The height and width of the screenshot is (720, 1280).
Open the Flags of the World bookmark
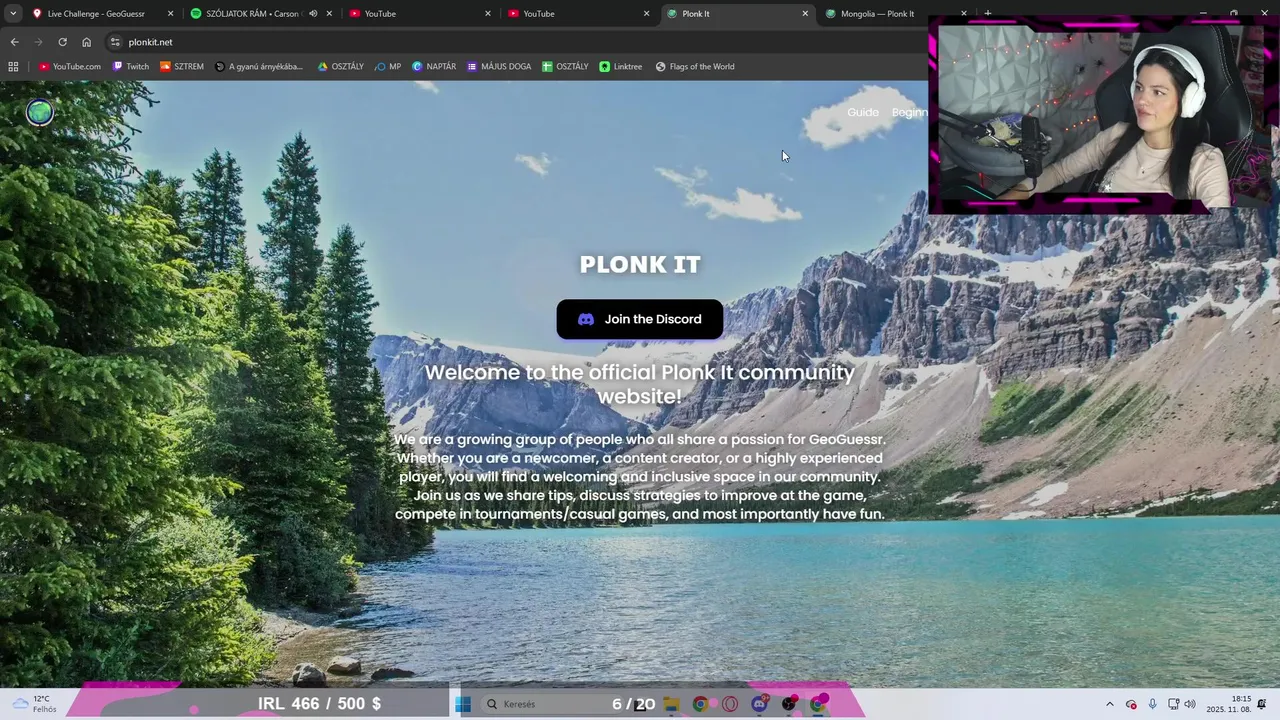coord(695,67)
